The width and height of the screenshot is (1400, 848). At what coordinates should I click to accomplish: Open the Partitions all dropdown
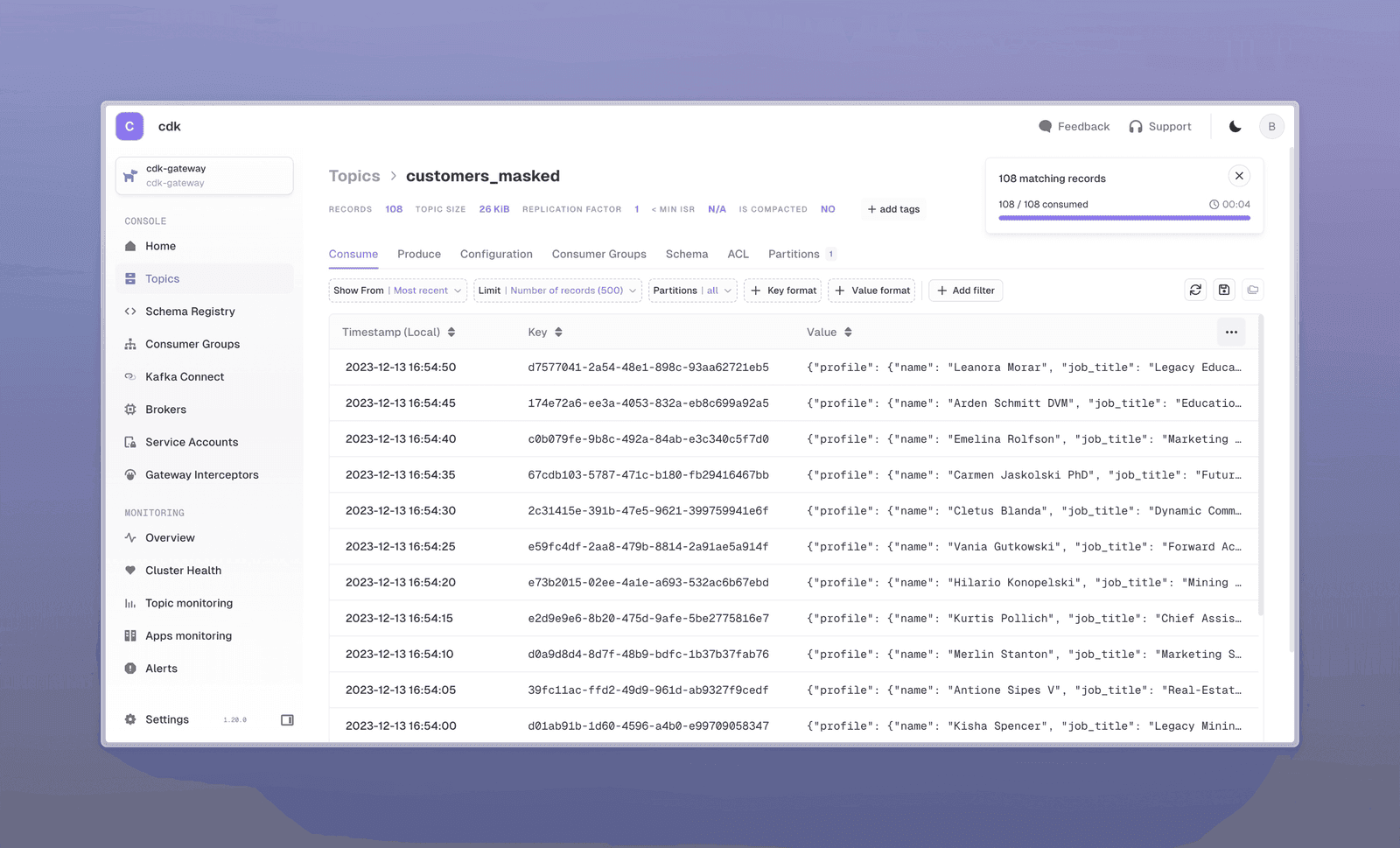tap(692, 291)
